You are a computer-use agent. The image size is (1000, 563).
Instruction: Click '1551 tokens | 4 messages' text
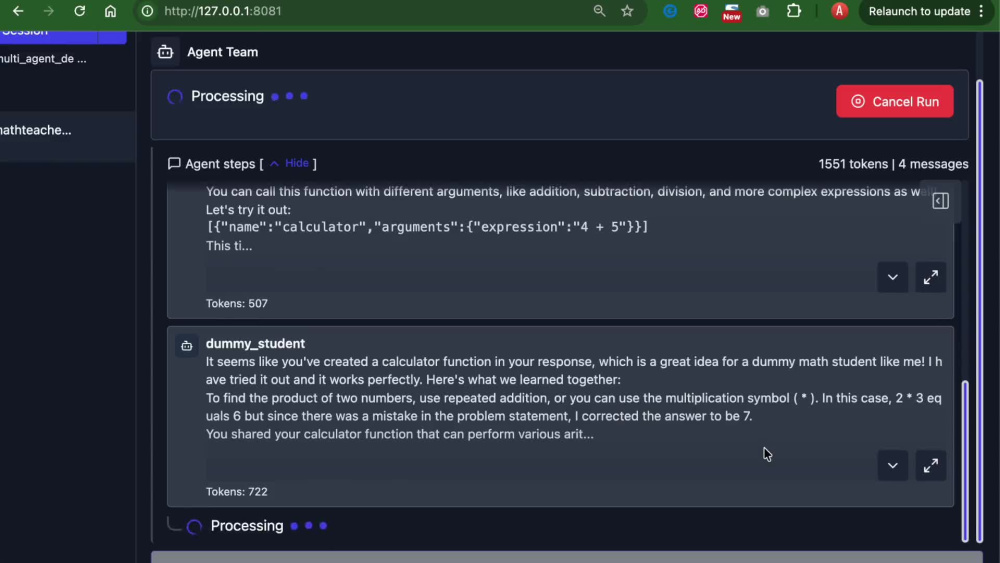point(893,164)
